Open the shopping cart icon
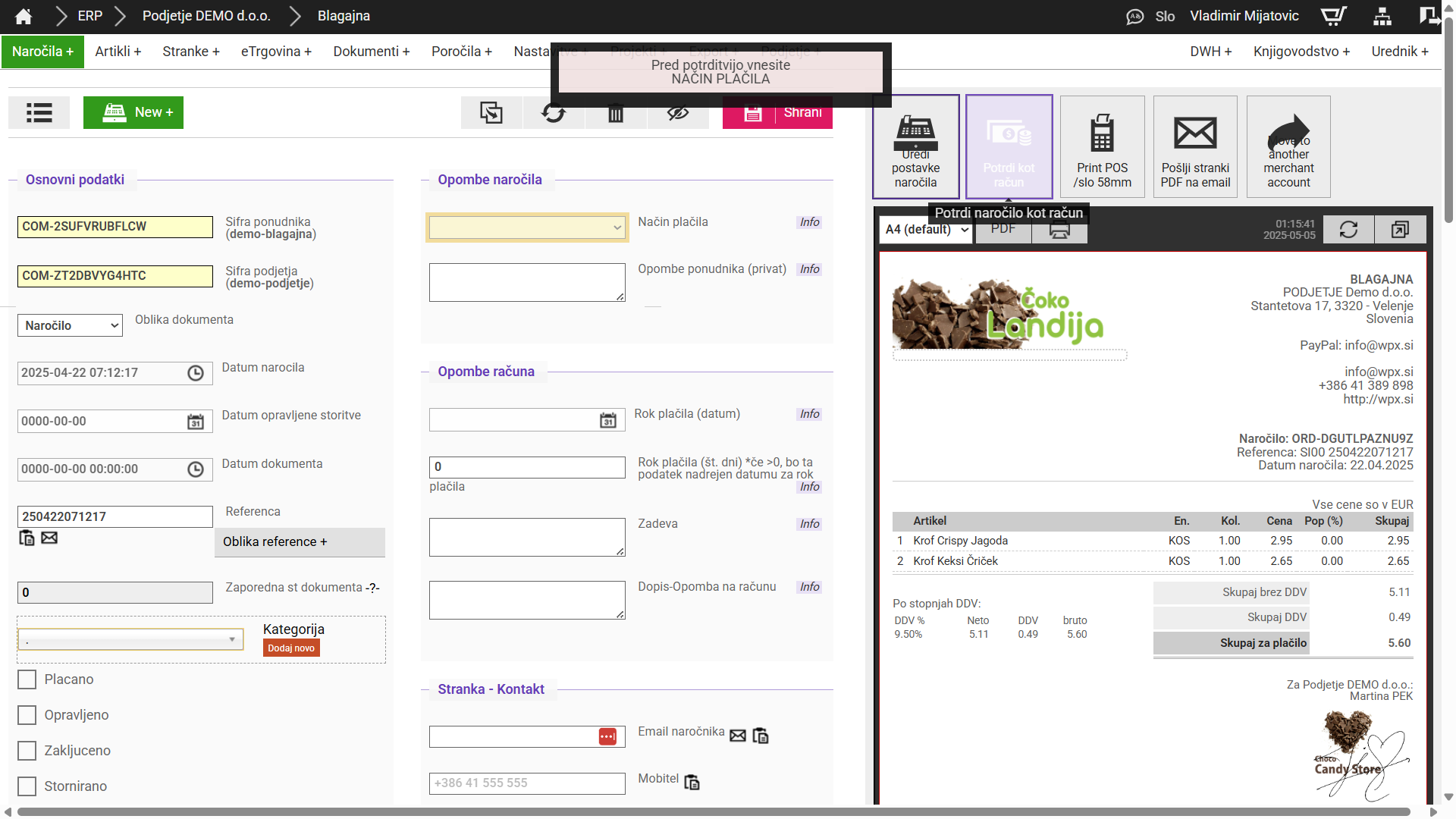 tap(1333, 16)
